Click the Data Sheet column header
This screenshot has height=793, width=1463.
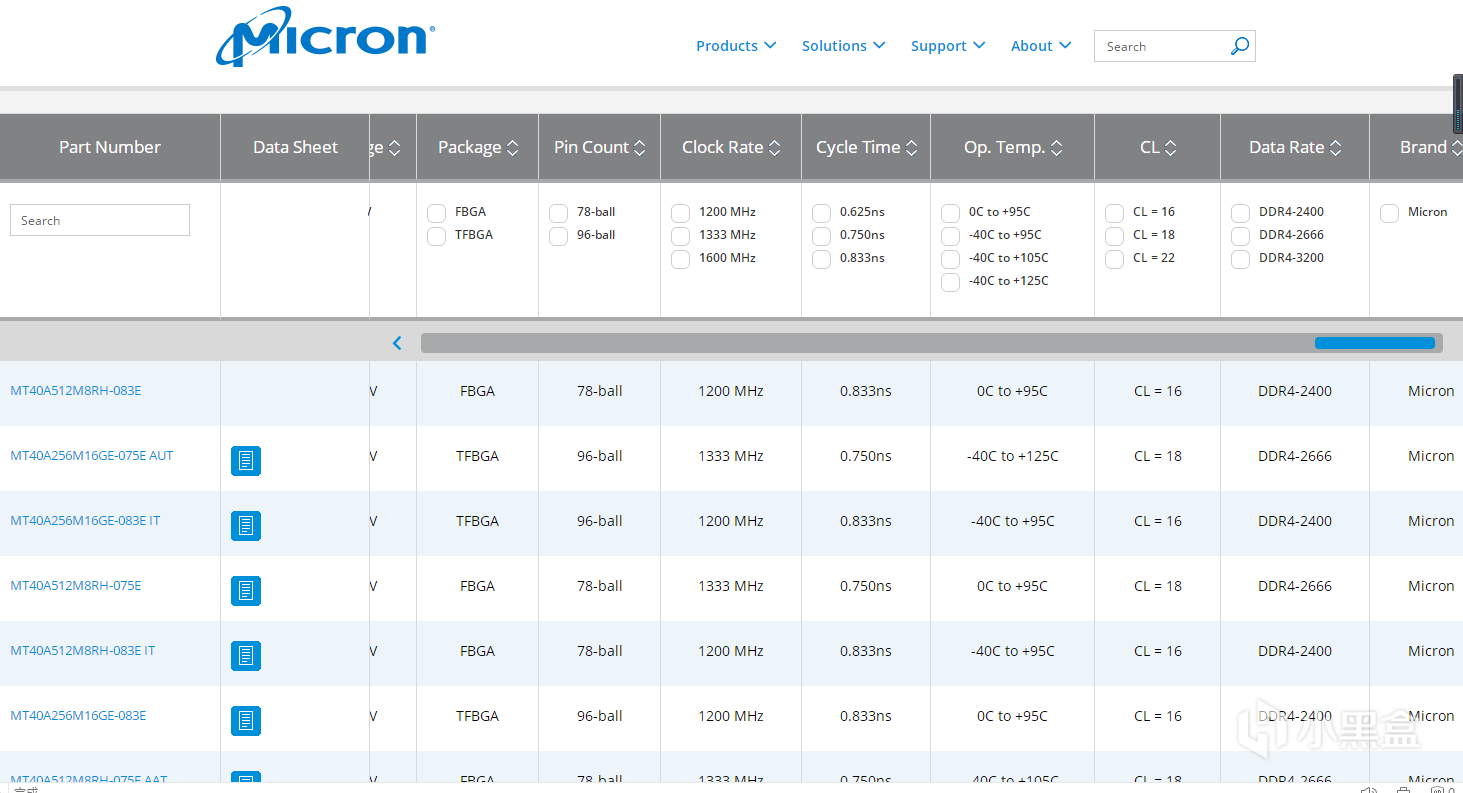click(295, 147)
